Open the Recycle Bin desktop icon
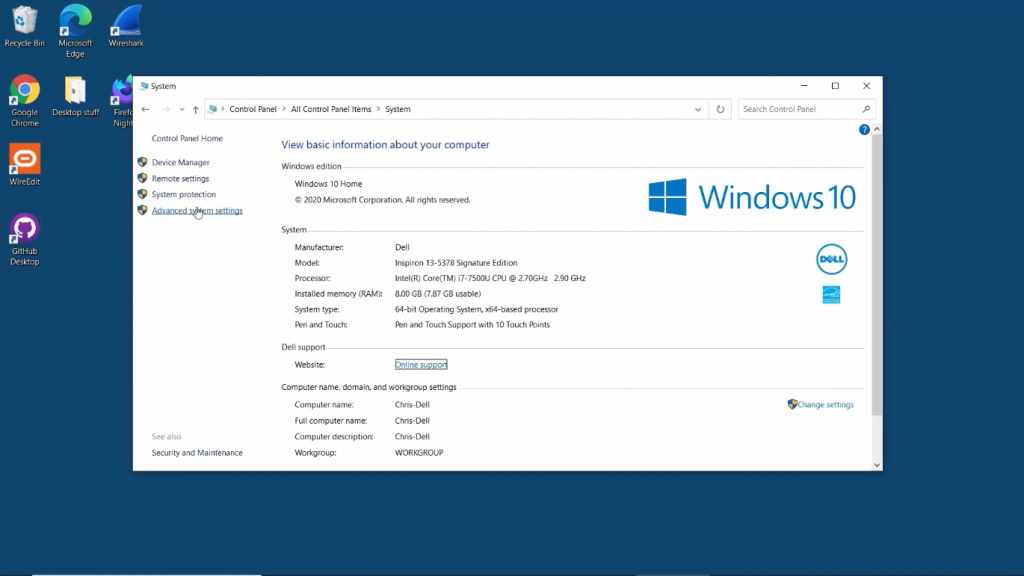 click(25, 26)
